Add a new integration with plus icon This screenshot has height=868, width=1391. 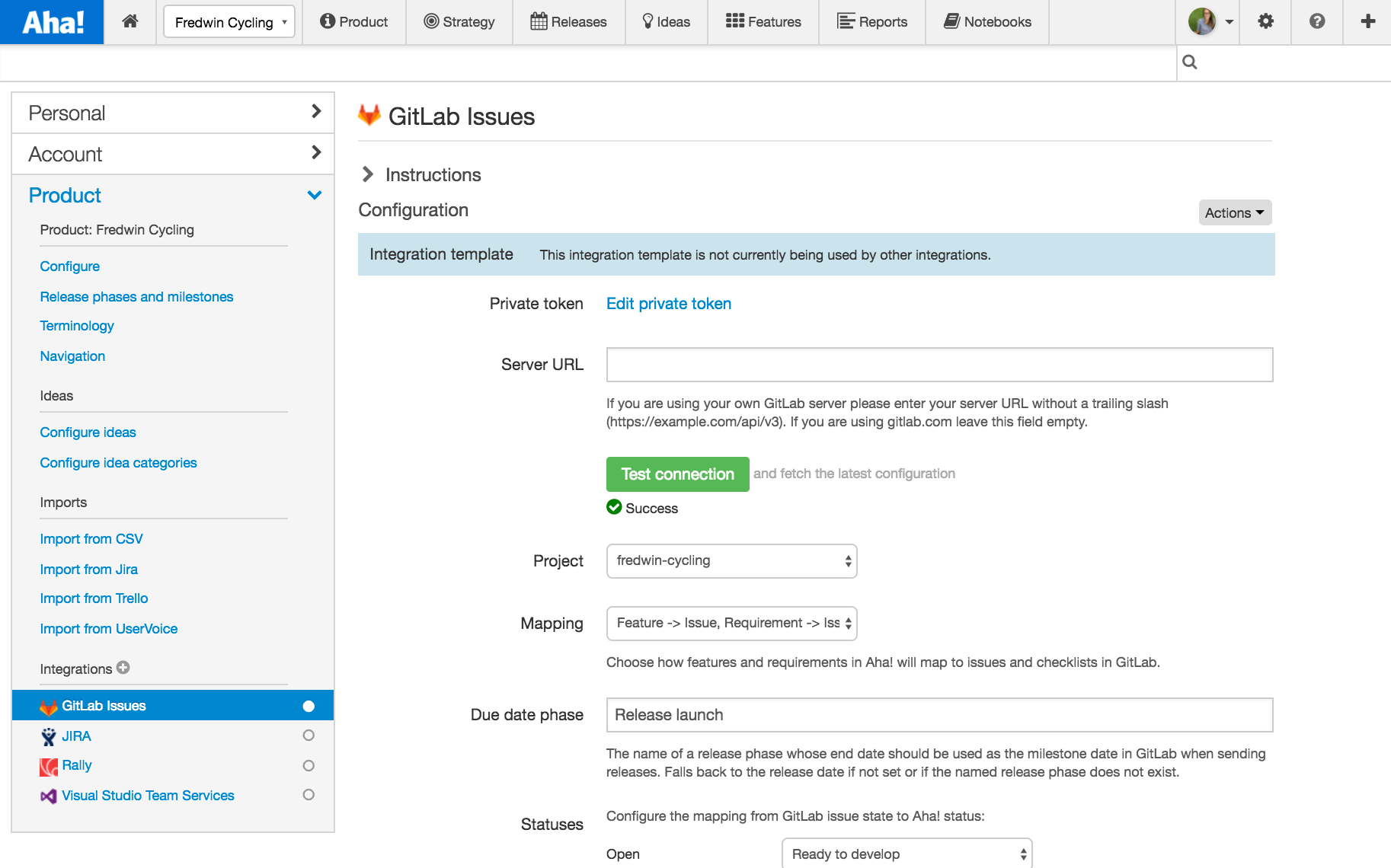pyautogui.click(x=123, y=667)
